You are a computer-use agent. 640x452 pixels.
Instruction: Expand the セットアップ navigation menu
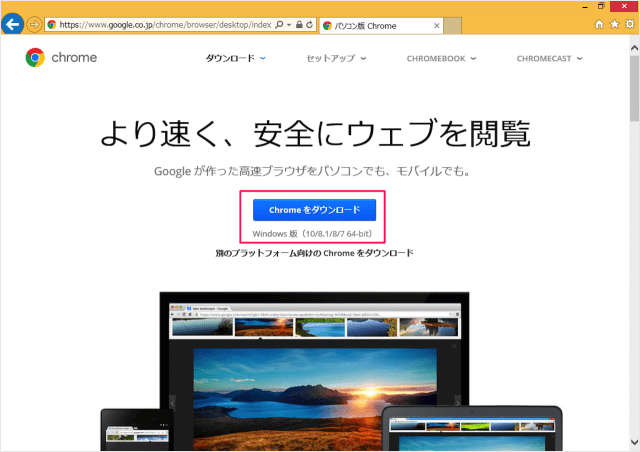(336, 59)
